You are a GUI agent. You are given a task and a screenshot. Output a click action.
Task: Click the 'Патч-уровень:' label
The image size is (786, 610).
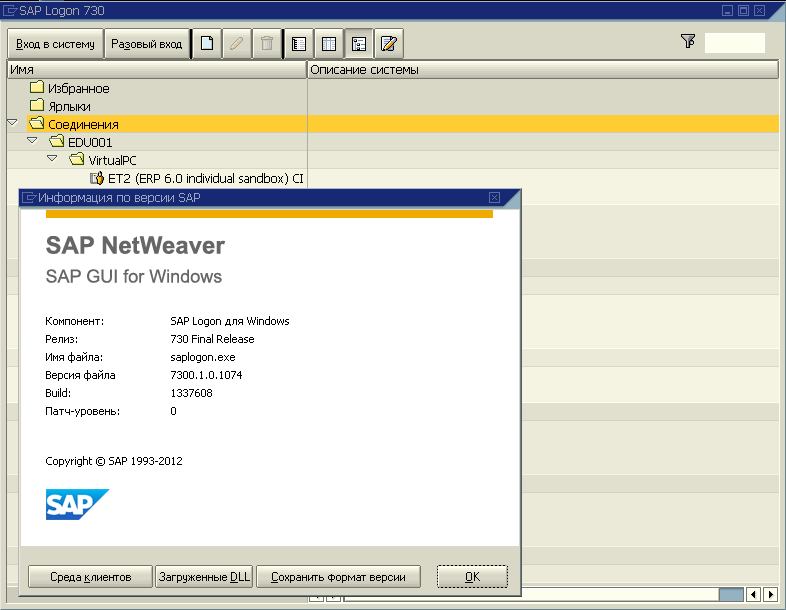point(83,412)
